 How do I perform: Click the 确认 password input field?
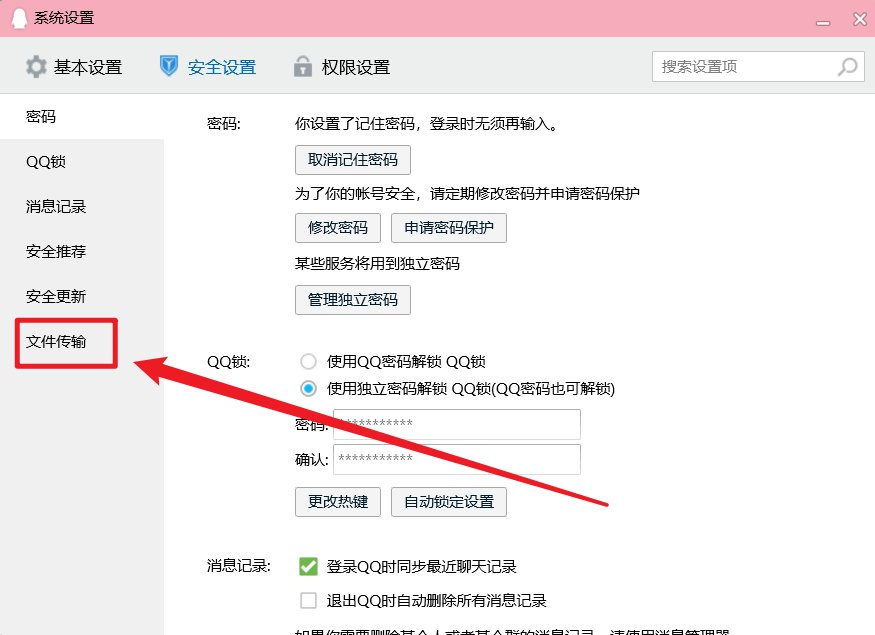(456, 459)
